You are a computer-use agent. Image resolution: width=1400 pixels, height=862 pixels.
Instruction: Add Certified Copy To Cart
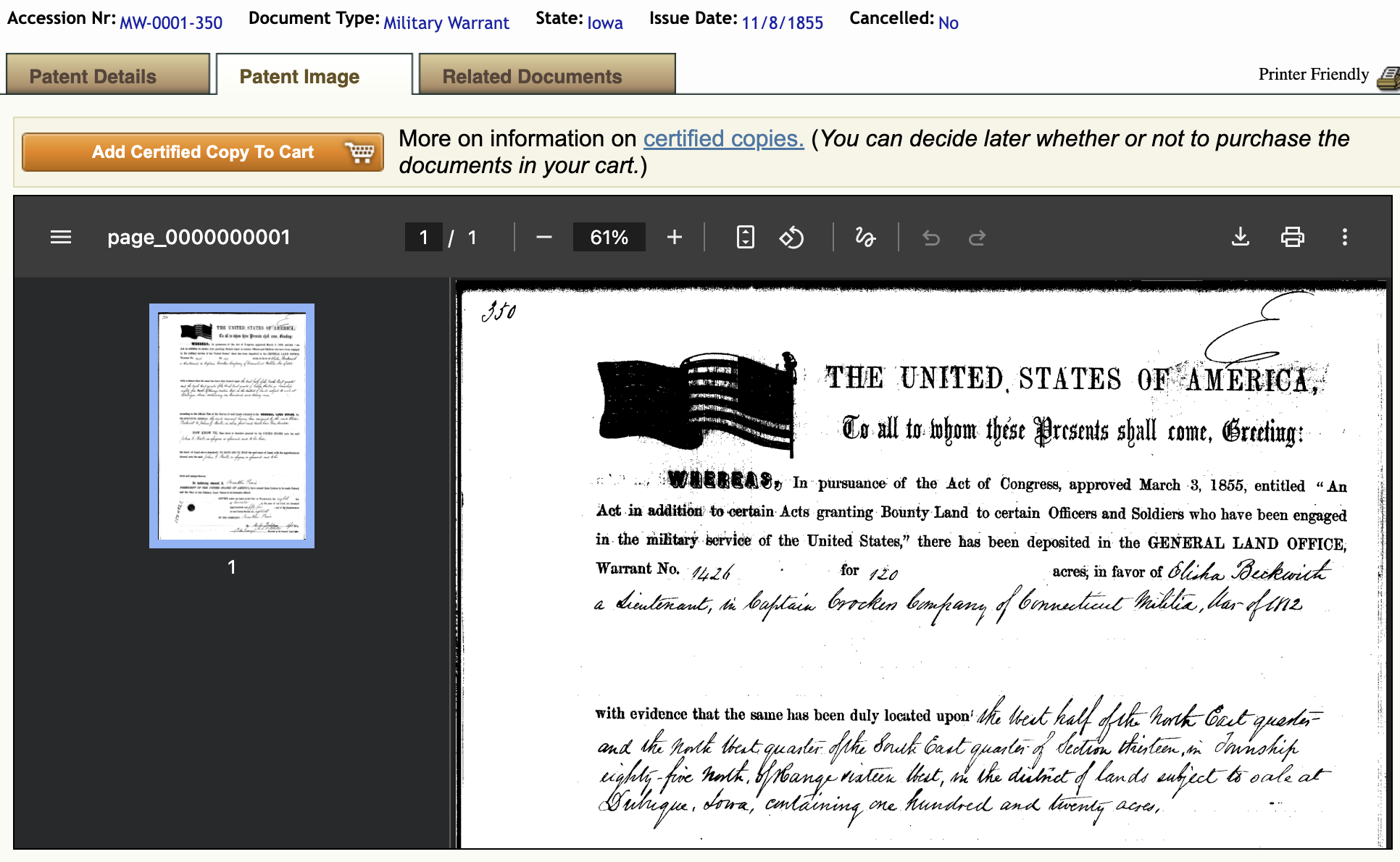203,152
